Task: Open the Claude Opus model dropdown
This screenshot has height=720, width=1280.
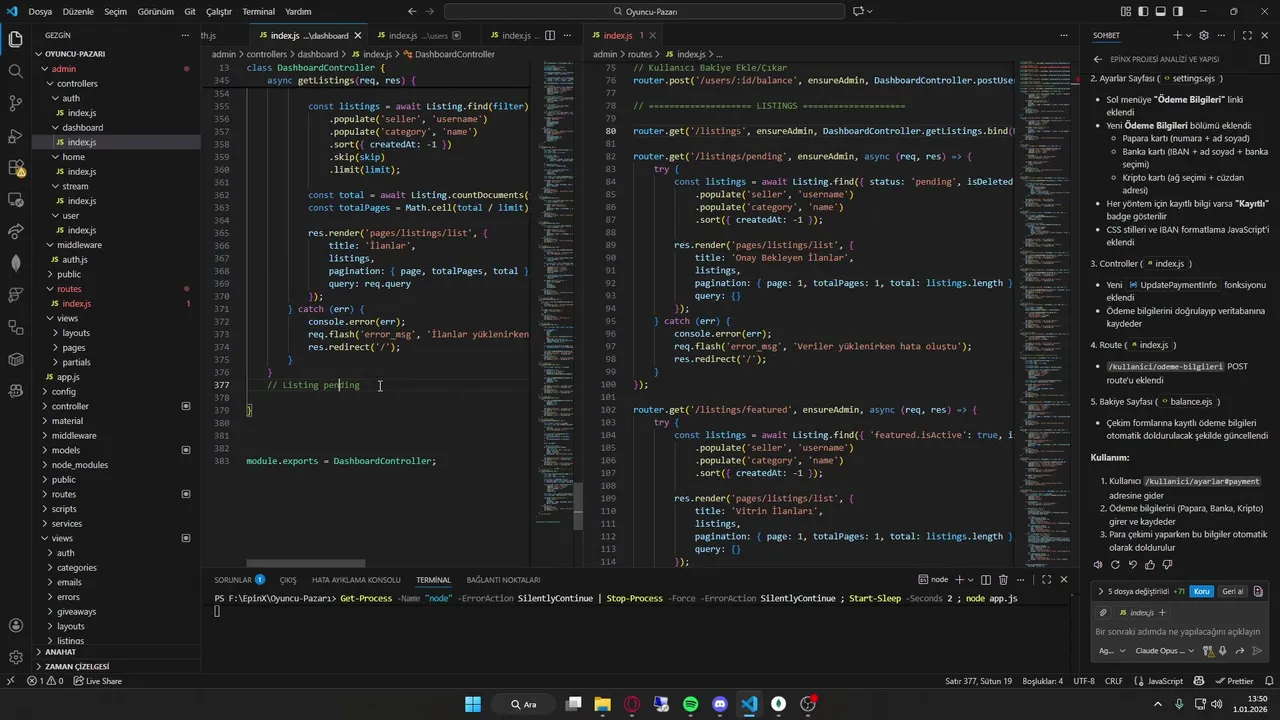Action: click(x=1163, y=651)
